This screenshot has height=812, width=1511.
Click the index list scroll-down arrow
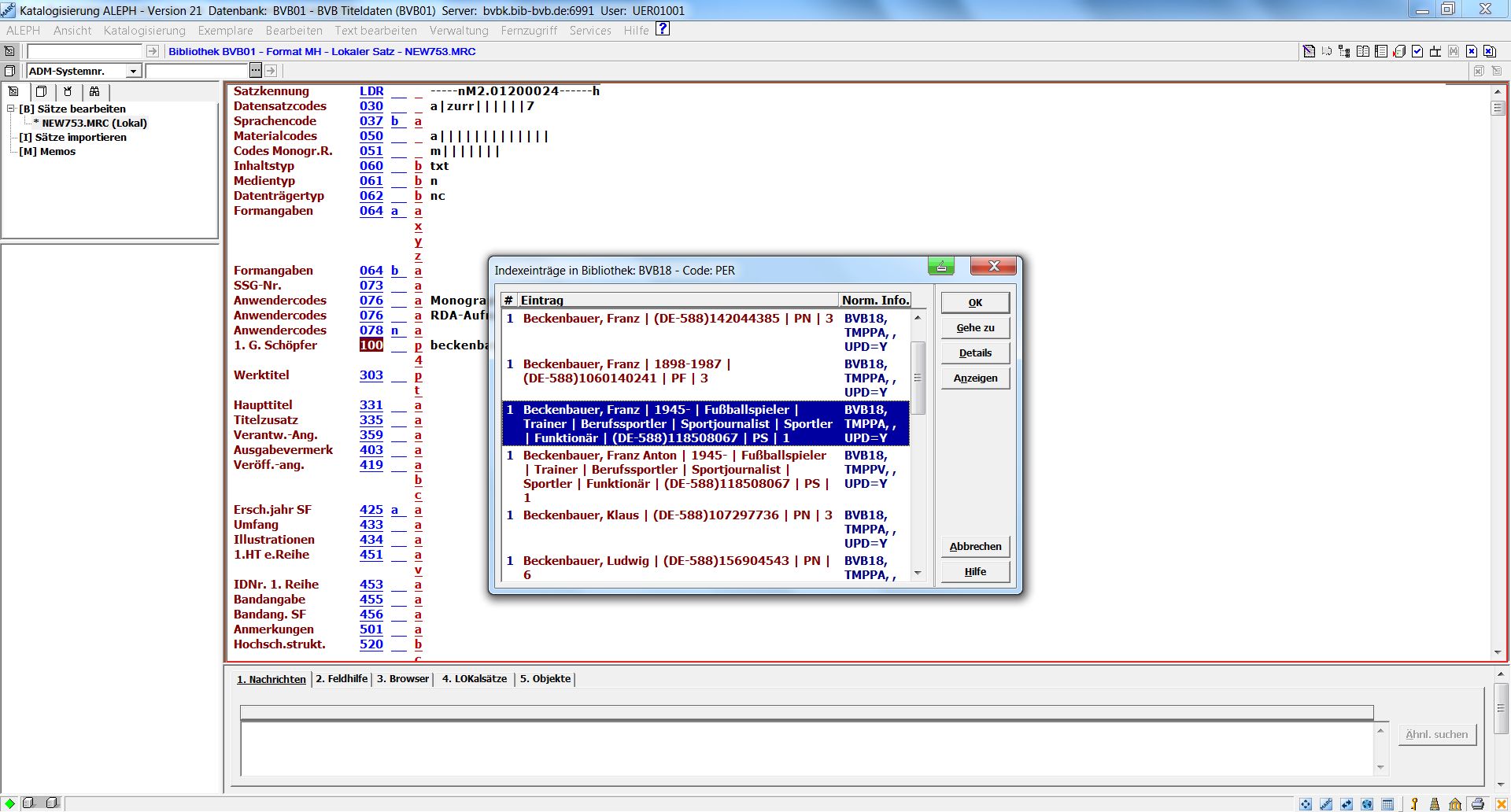click(x=918, y=574)
